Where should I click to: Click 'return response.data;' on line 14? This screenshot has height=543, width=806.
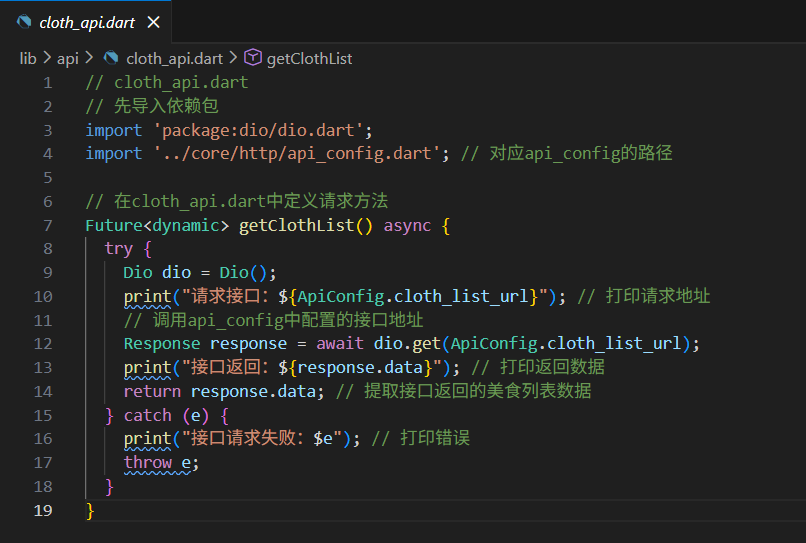click(224, 391)
